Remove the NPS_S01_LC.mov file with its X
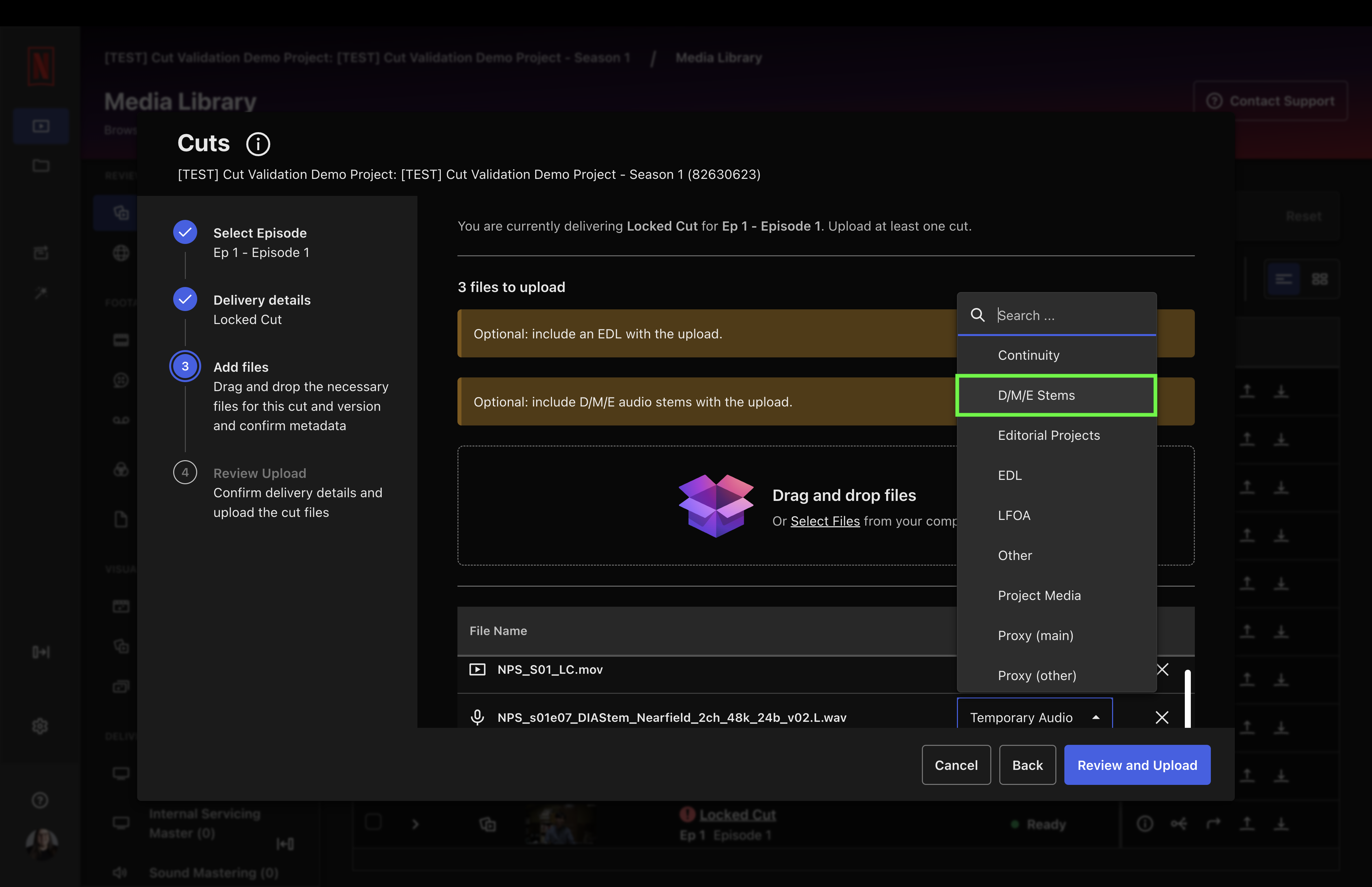Screen dimensions: 1372x887 tap(1162, 669)
